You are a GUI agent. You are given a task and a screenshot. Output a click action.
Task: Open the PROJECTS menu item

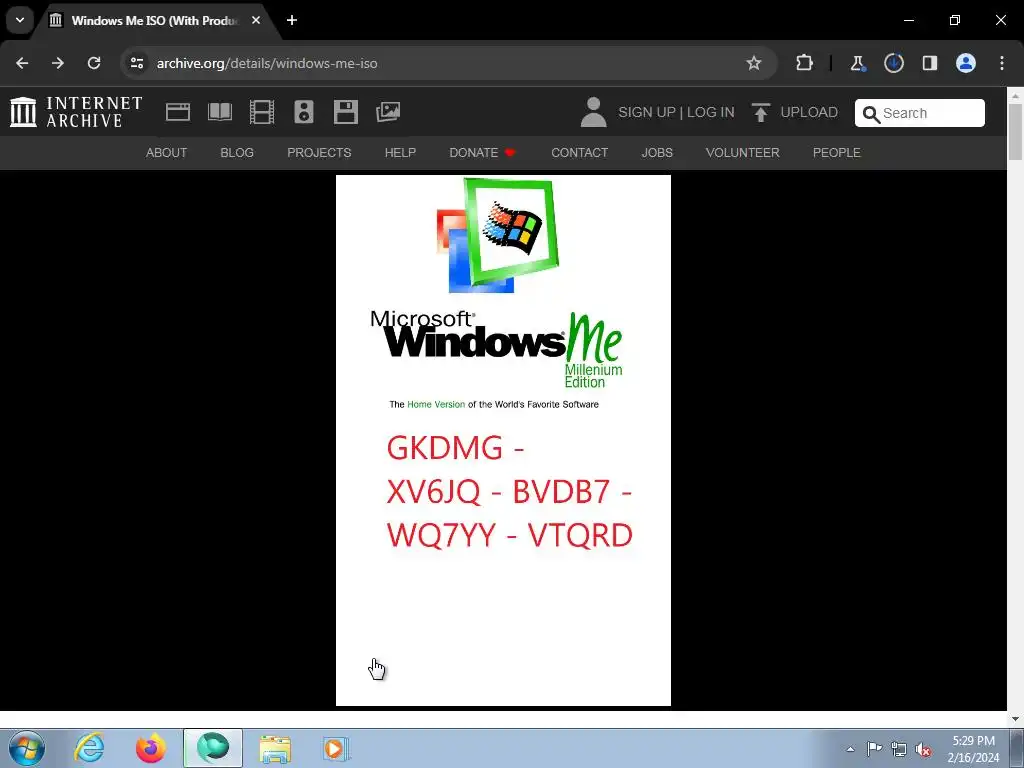pyautogui.click(x=319, y=153)
